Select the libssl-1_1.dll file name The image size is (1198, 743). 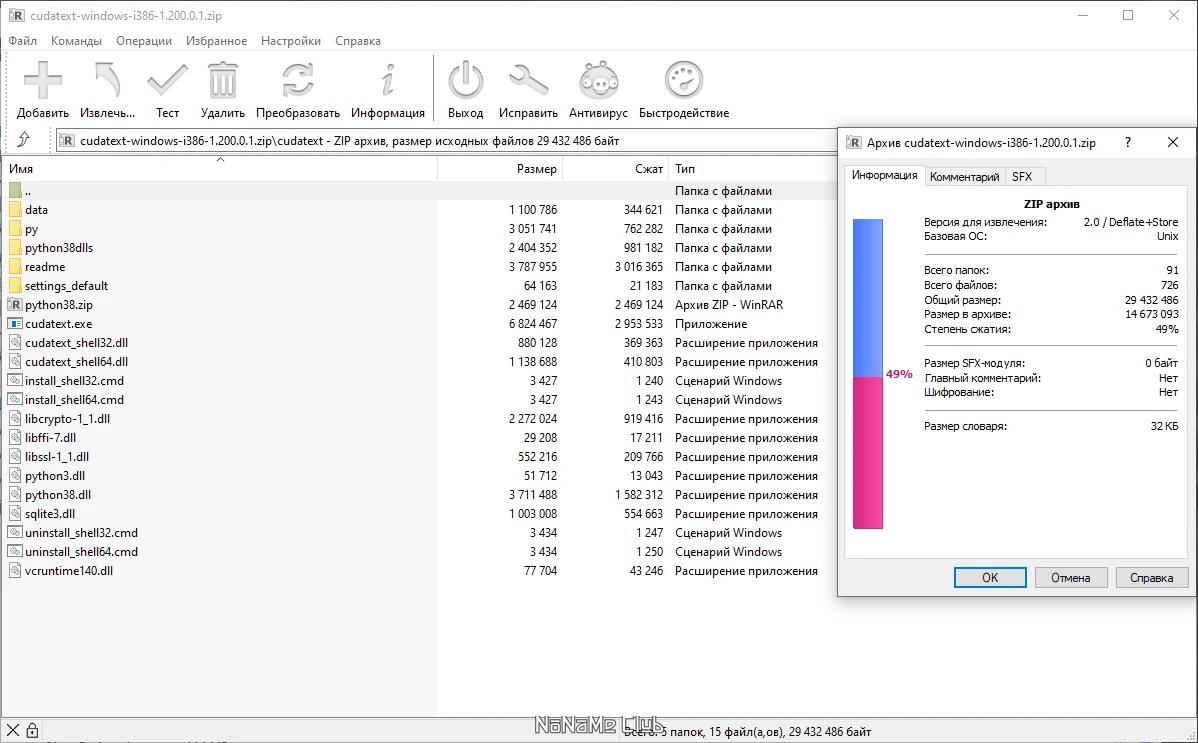[x=57, y=456]
